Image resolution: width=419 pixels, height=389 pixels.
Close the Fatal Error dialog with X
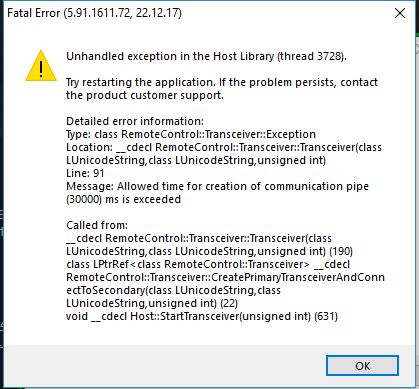400,13
